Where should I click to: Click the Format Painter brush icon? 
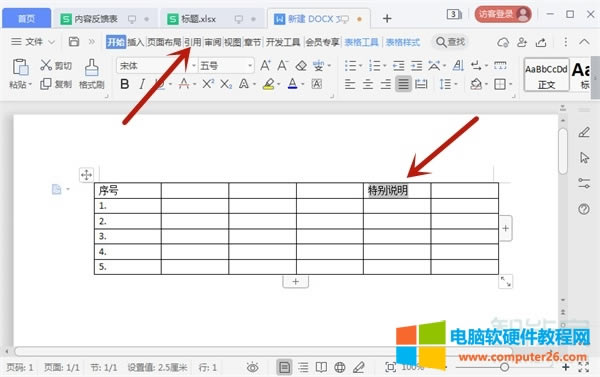tap(91, 68)
